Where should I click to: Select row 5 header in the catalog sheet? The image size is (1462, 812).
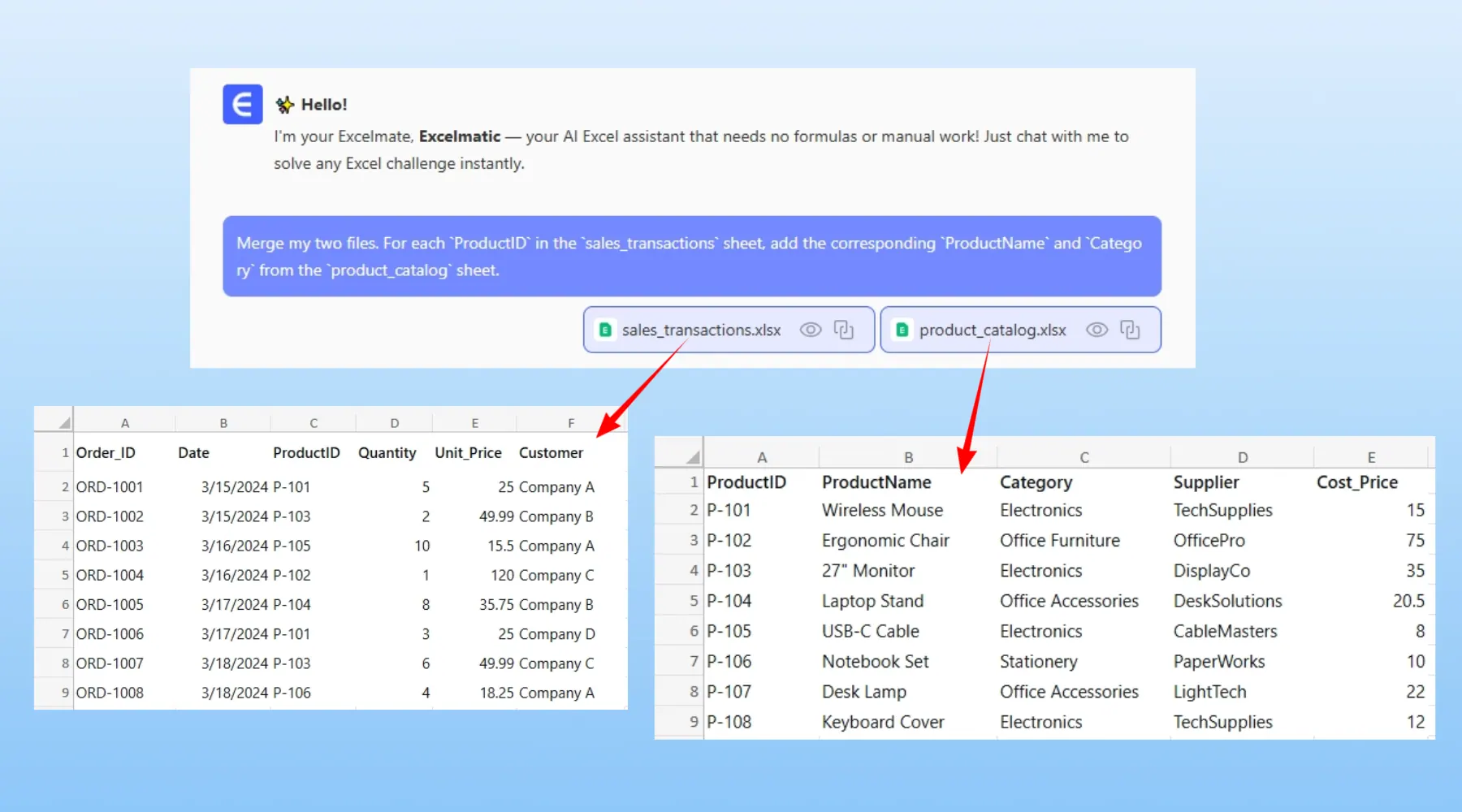pos(693,601)
